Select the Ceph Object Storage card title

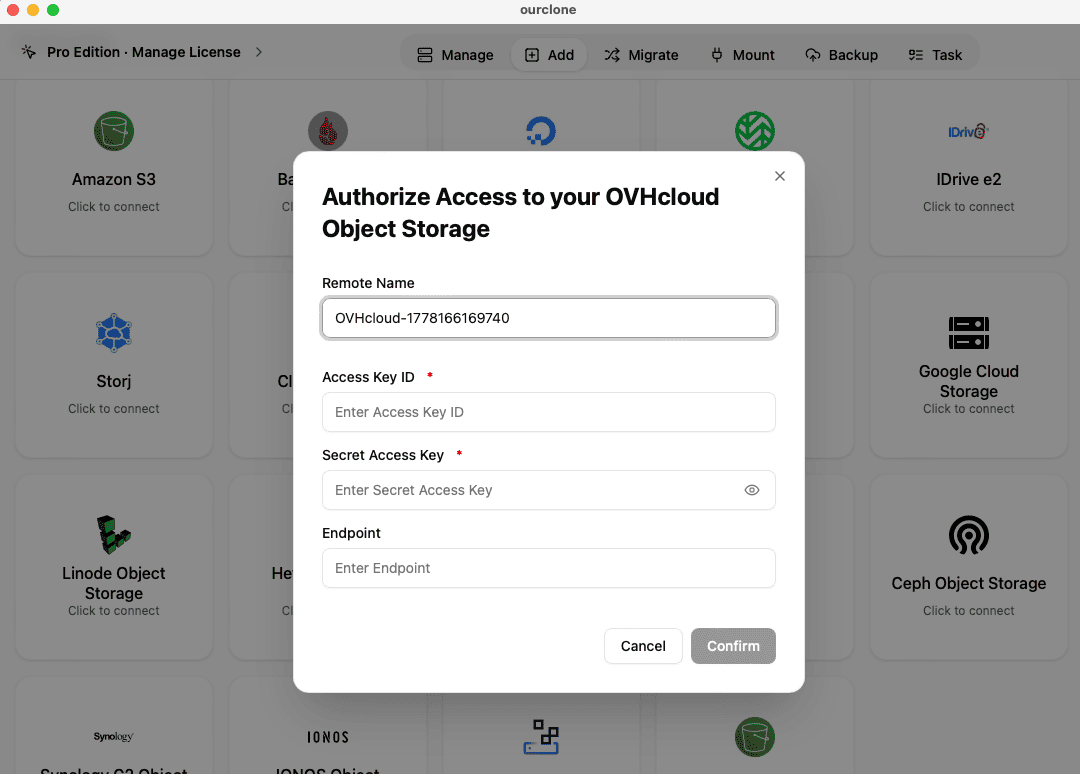(x=968, y=584)
